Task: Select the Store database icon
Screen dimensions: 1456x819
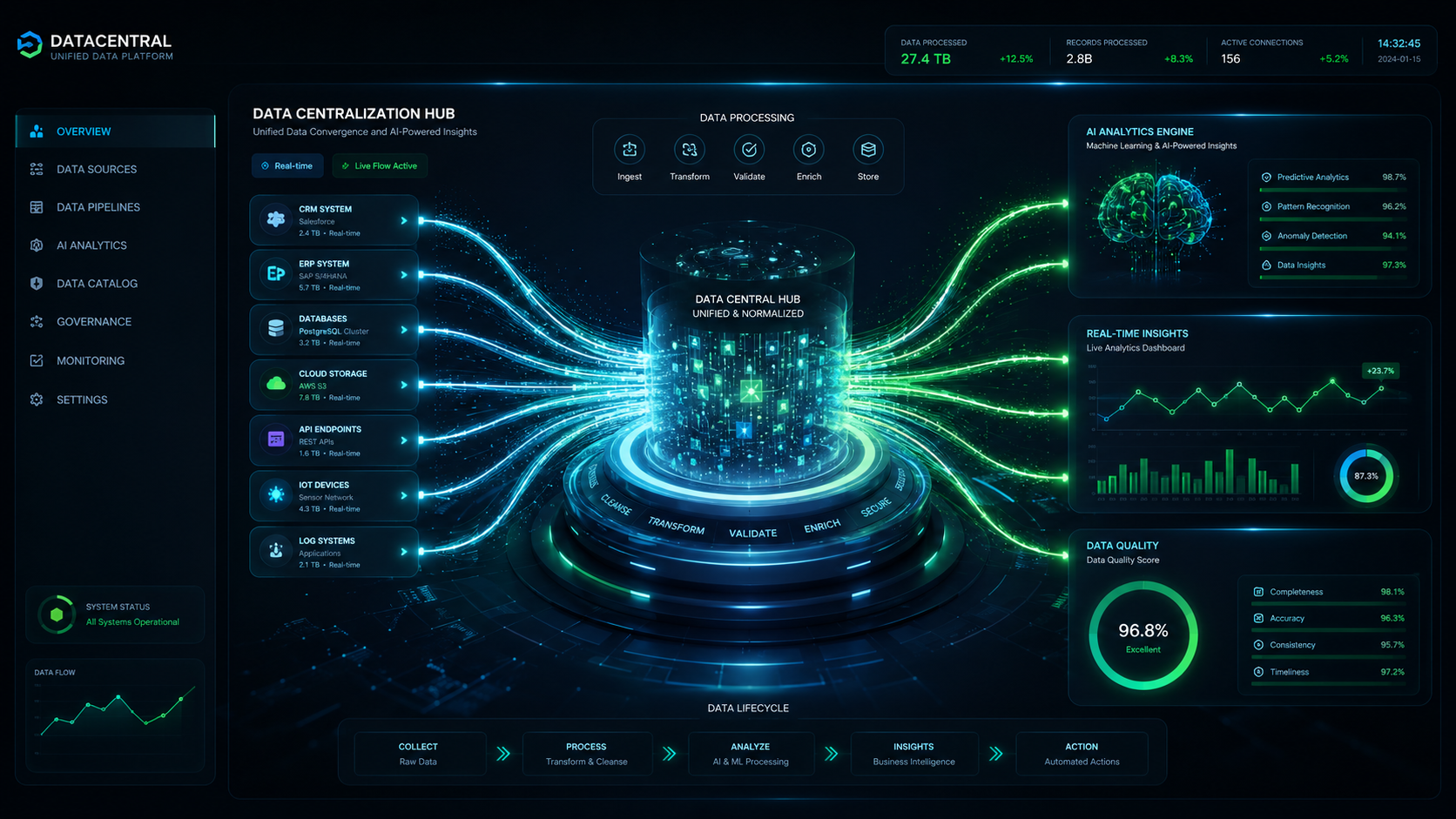Action: point(868,150)
